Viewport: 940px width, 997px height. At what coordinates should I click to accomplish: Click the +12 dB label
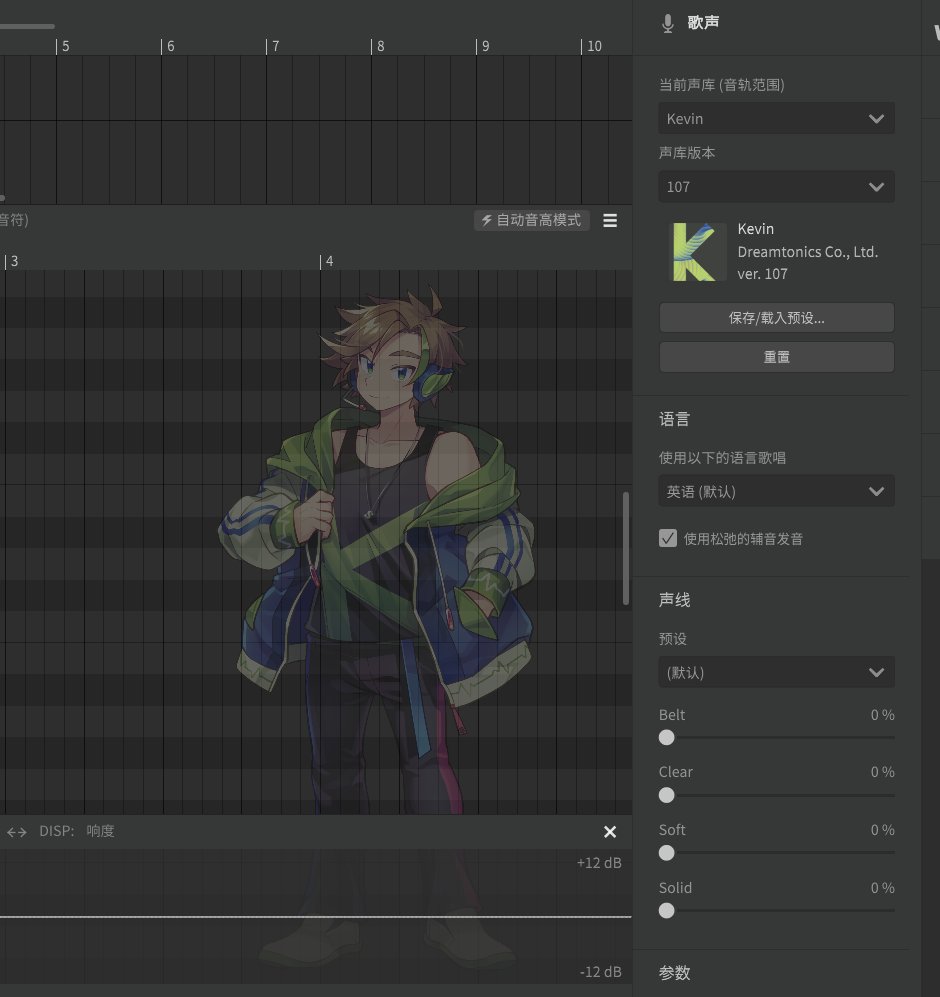(599, 863)
